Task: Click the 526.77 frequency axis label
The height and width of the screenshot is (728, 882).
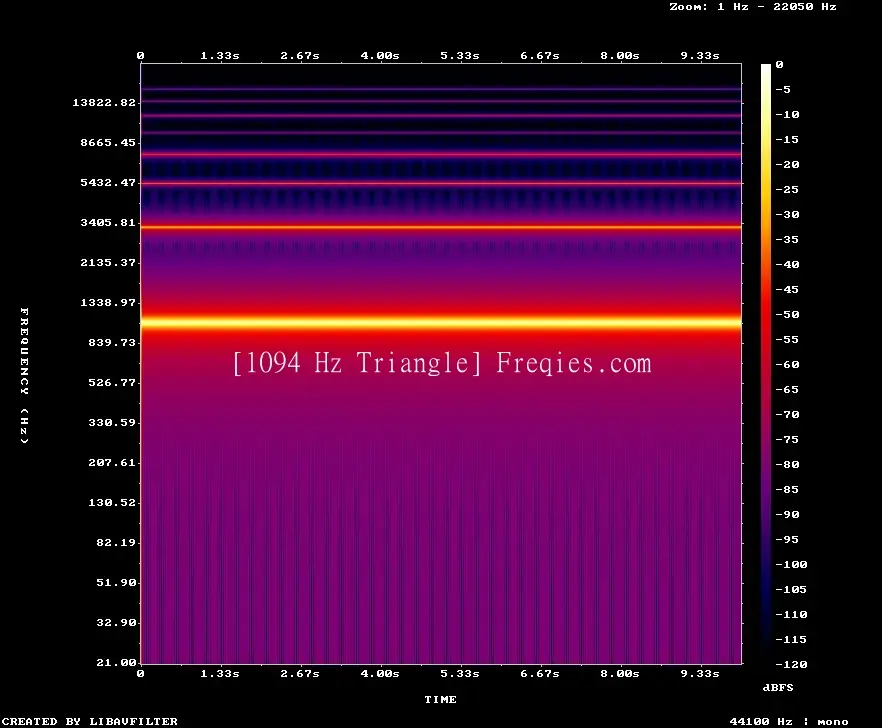Action: 112,383
